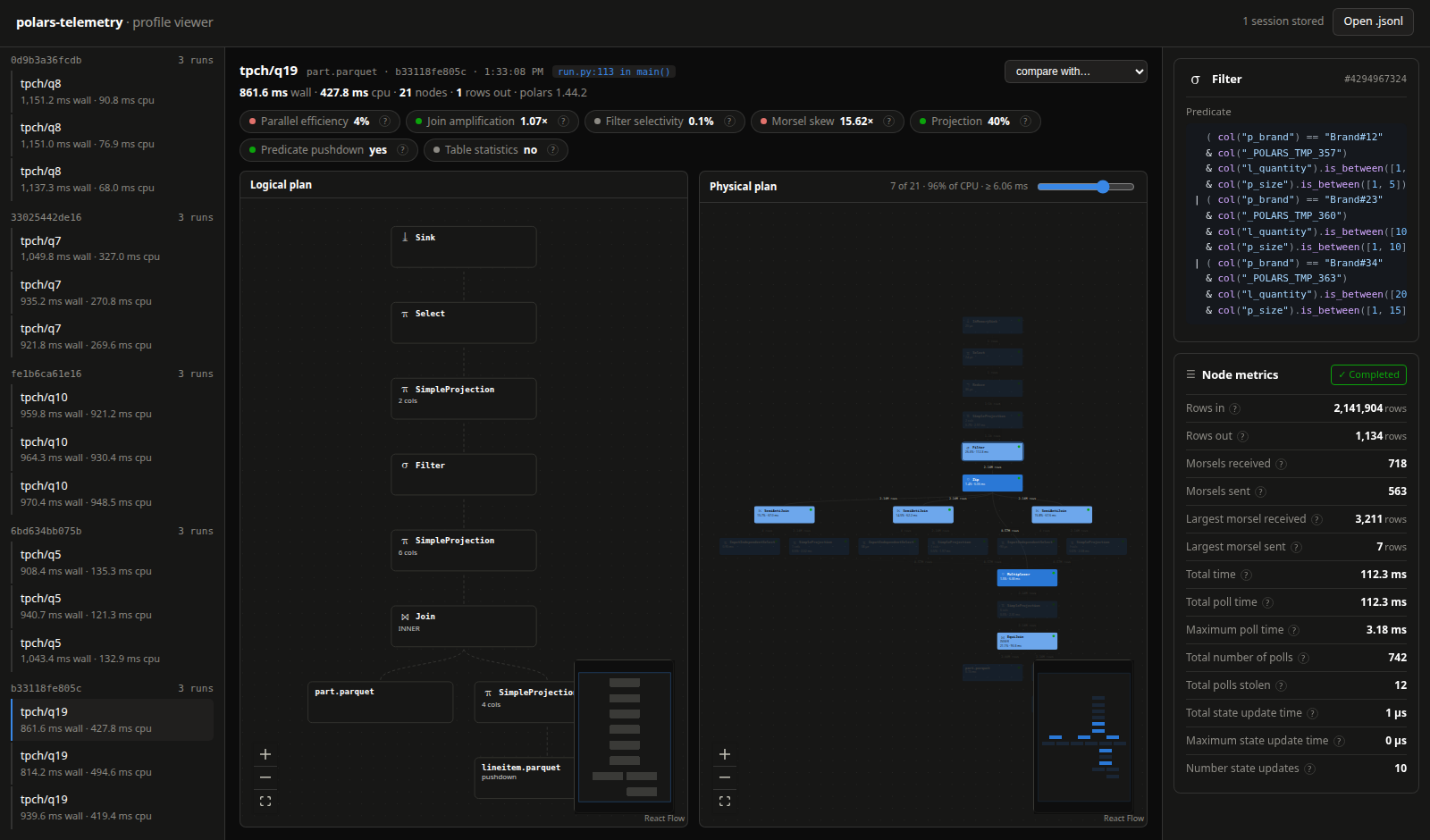
Task: Fit view in the Physical plan
Action: pos(725,802)
